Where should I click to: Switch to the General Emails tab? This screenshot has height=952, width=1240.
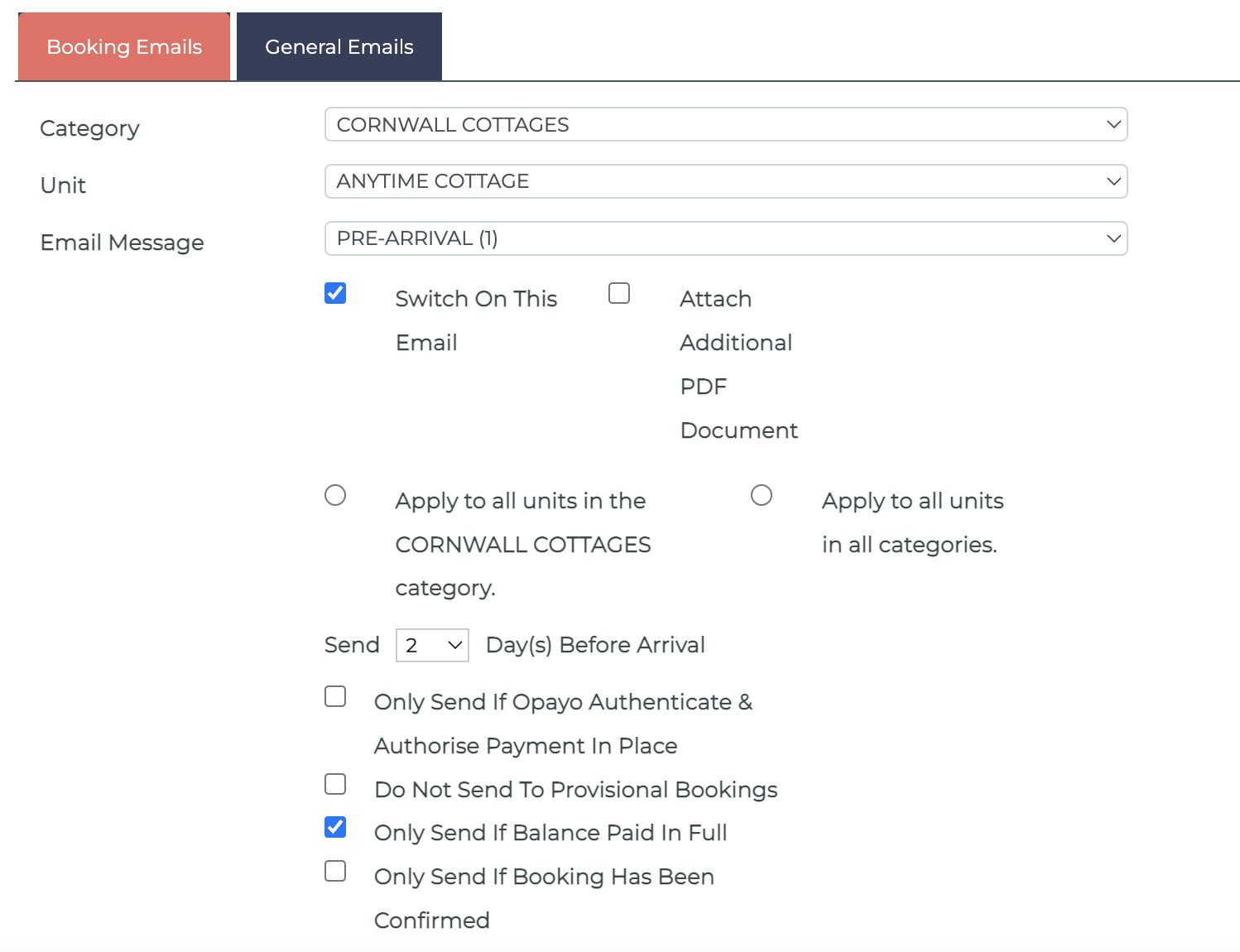point(339,46)
